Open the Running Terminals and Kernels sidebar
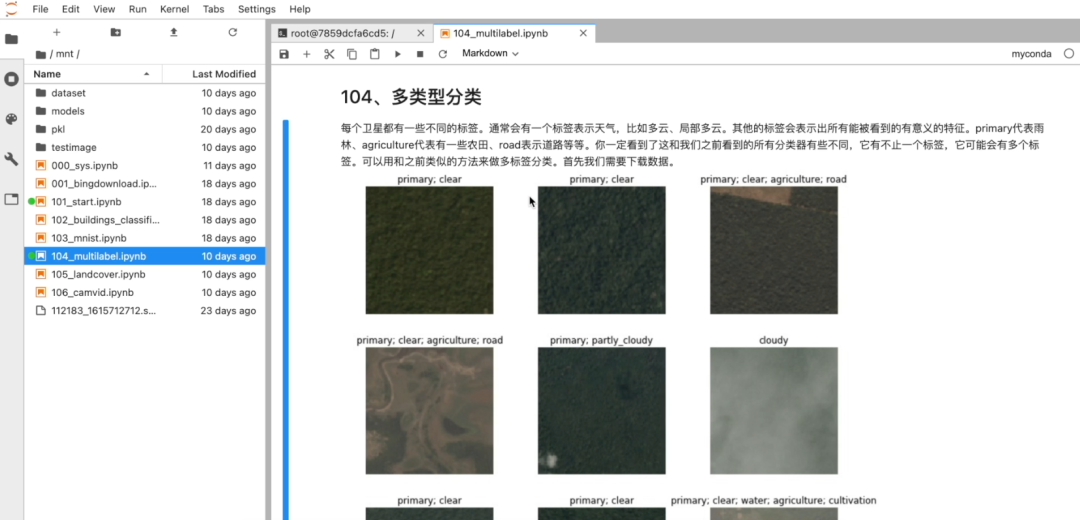Image resolution: width=1080 pixels, height=520 pixels. click(12, 79)
